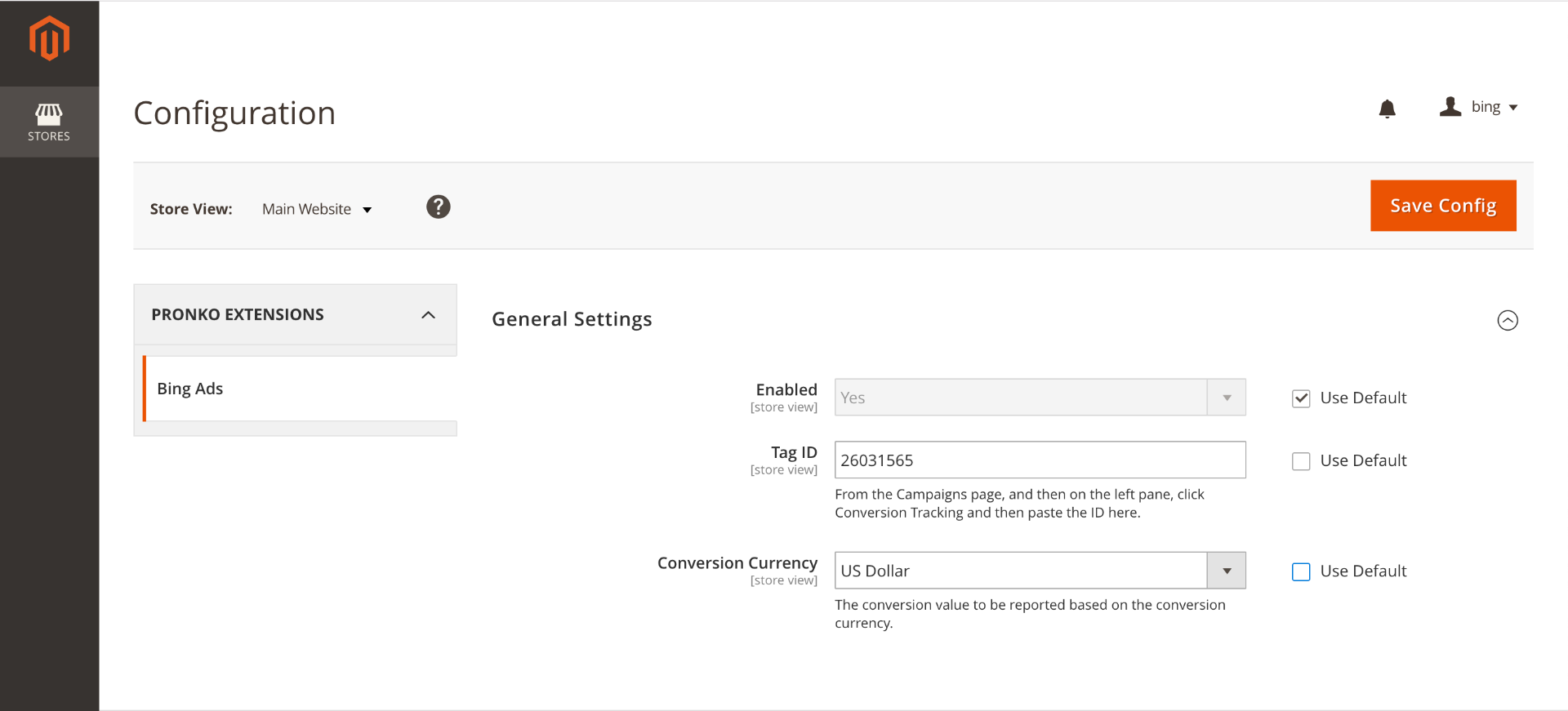The height and width of the screenshot is (711, 1568).
Task: Click the conversion value help note text
Action: tap(1030, 614)
